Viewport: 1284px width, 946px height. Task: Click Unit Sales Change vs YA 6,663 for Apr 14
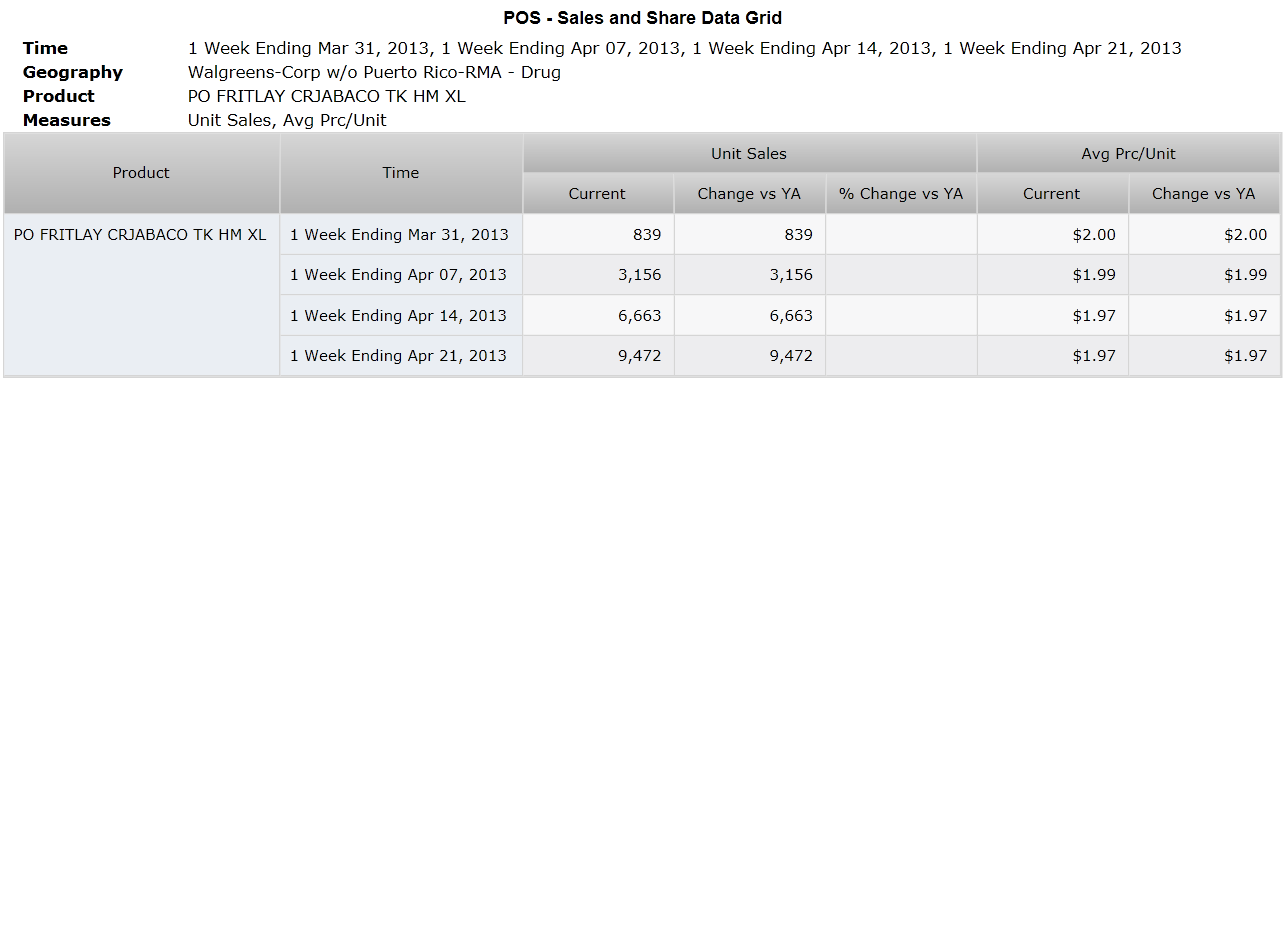750,315
